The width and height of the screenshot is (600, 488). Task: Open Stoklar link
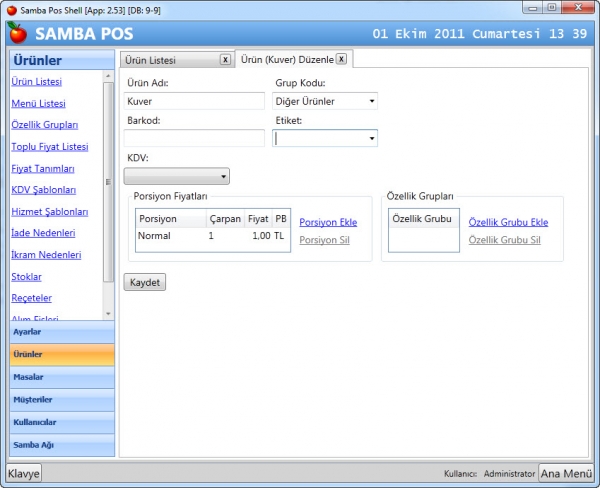[26, 276]
